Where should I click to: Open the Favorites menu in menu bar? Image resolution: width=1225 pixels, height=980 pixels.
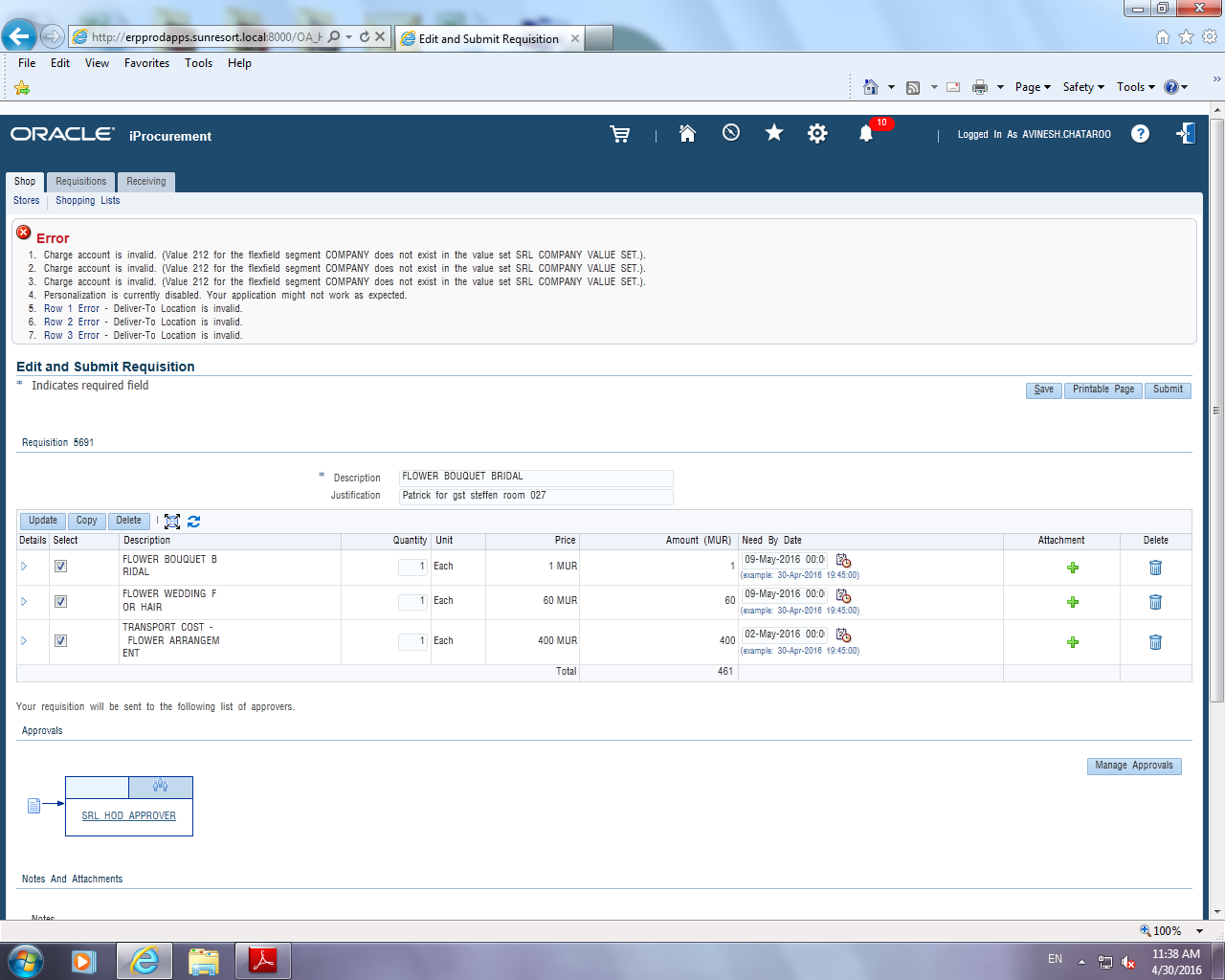[146, 63]
